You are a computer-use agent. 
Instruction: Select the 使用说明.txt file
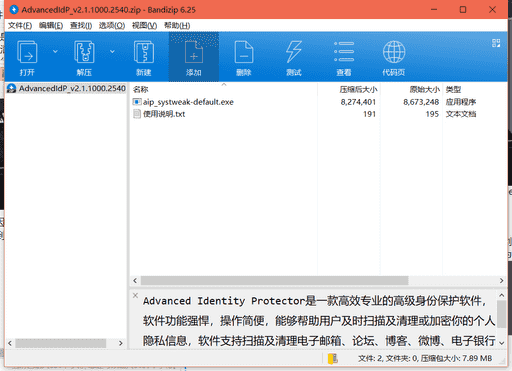[x=164, y=114]
